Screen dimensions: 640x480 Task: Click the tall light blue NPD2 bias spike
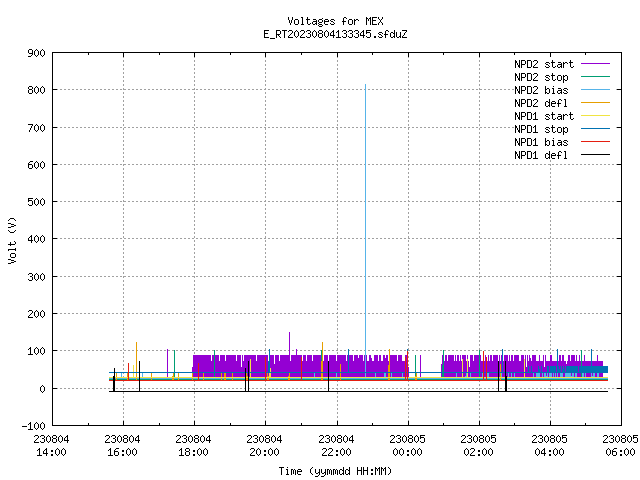pyautogui.click(x=365, y=220)
